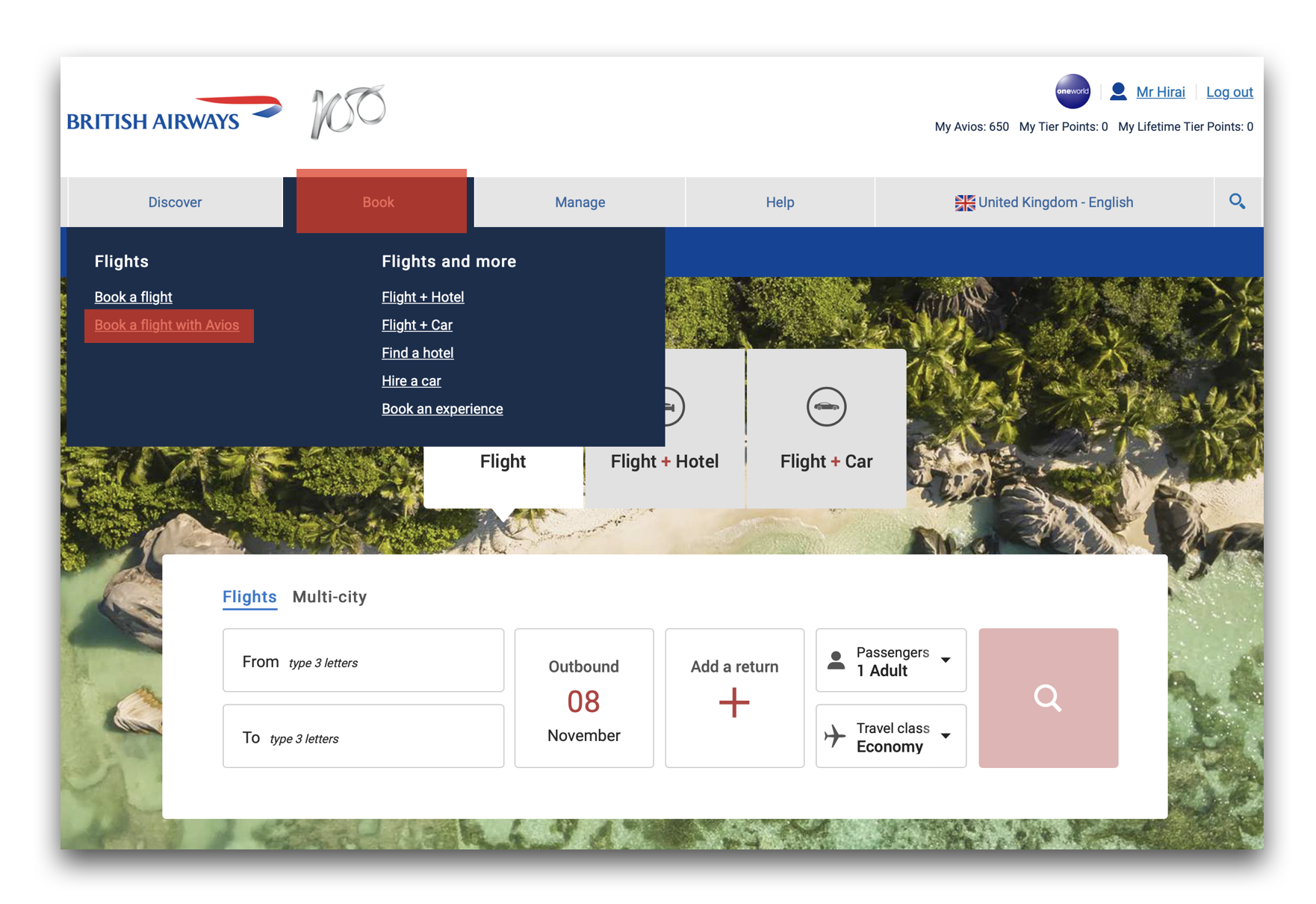Click the Book an experience link

click(442, 409)
